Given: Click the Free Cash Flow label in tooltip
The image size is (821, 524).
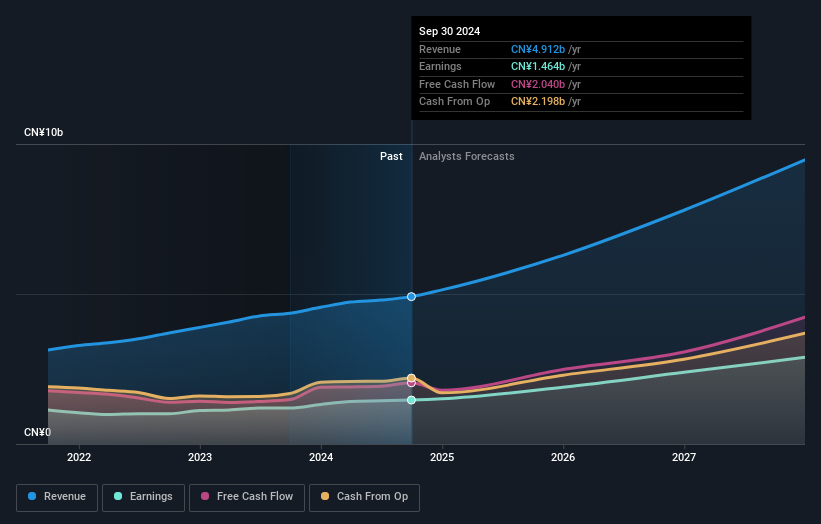Looking at the screenshot, I should point(457,84).
